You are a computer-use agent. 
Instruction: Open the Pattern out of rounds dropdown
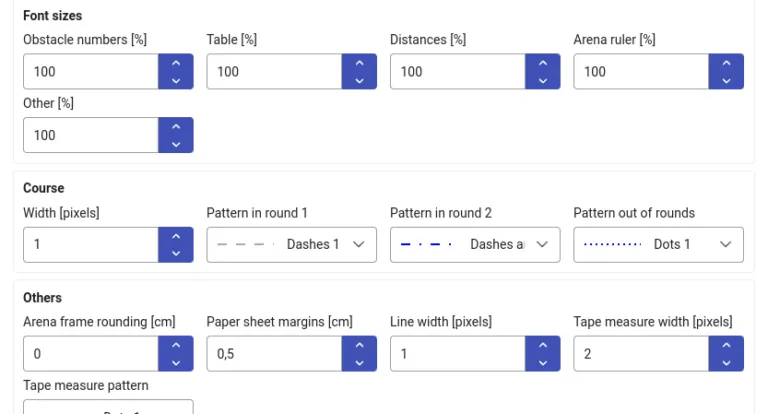click(658, 245)
